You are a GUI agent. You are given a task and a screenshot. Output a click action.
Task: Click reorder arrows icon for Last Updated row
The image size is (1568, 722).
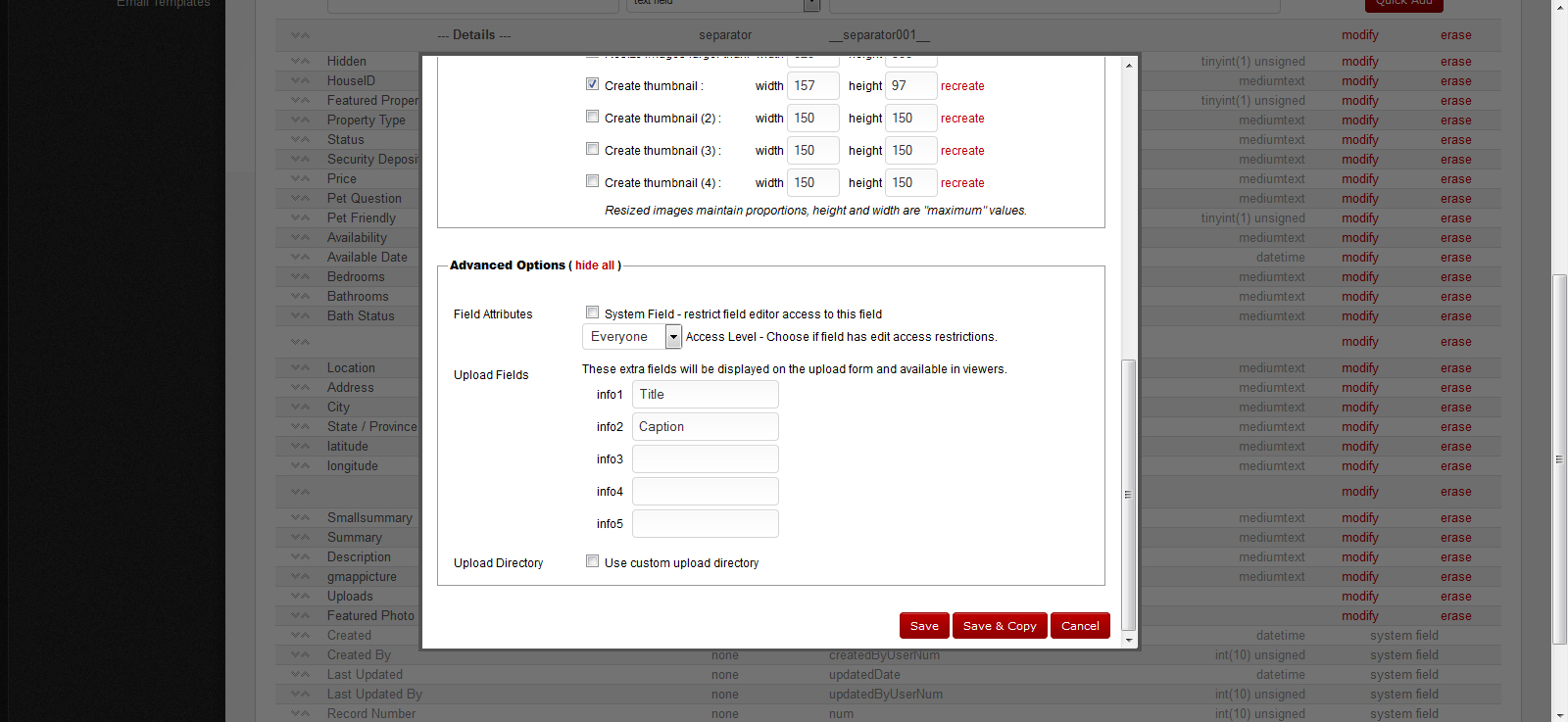coord(300,675)
